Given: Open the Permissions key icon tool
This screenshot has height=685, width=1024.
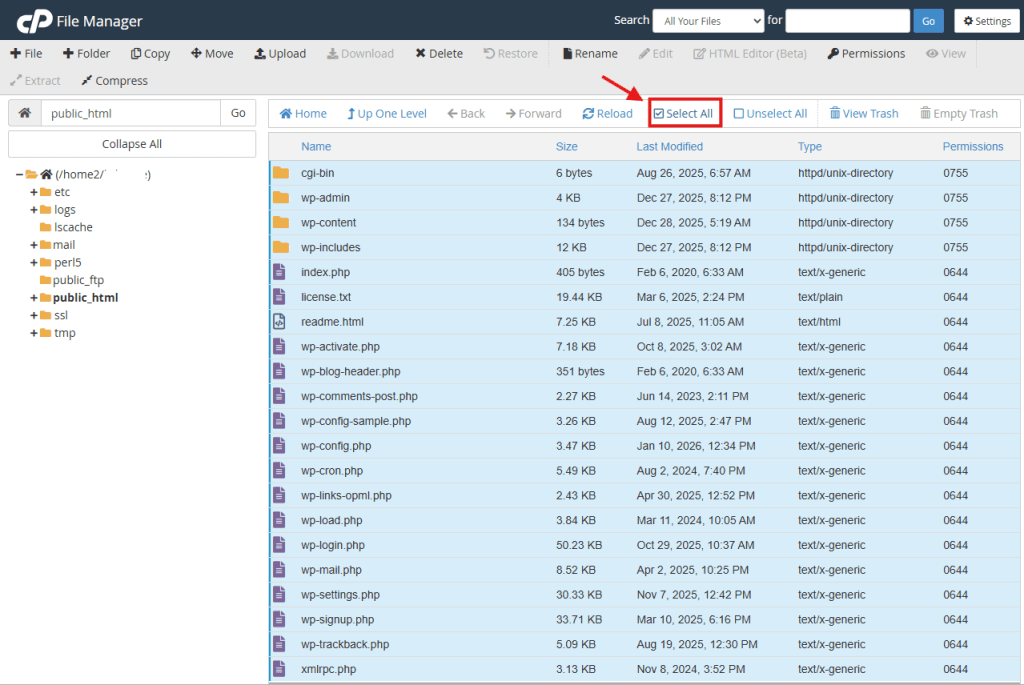Looking at the screenshot, I should coord(833,54).
